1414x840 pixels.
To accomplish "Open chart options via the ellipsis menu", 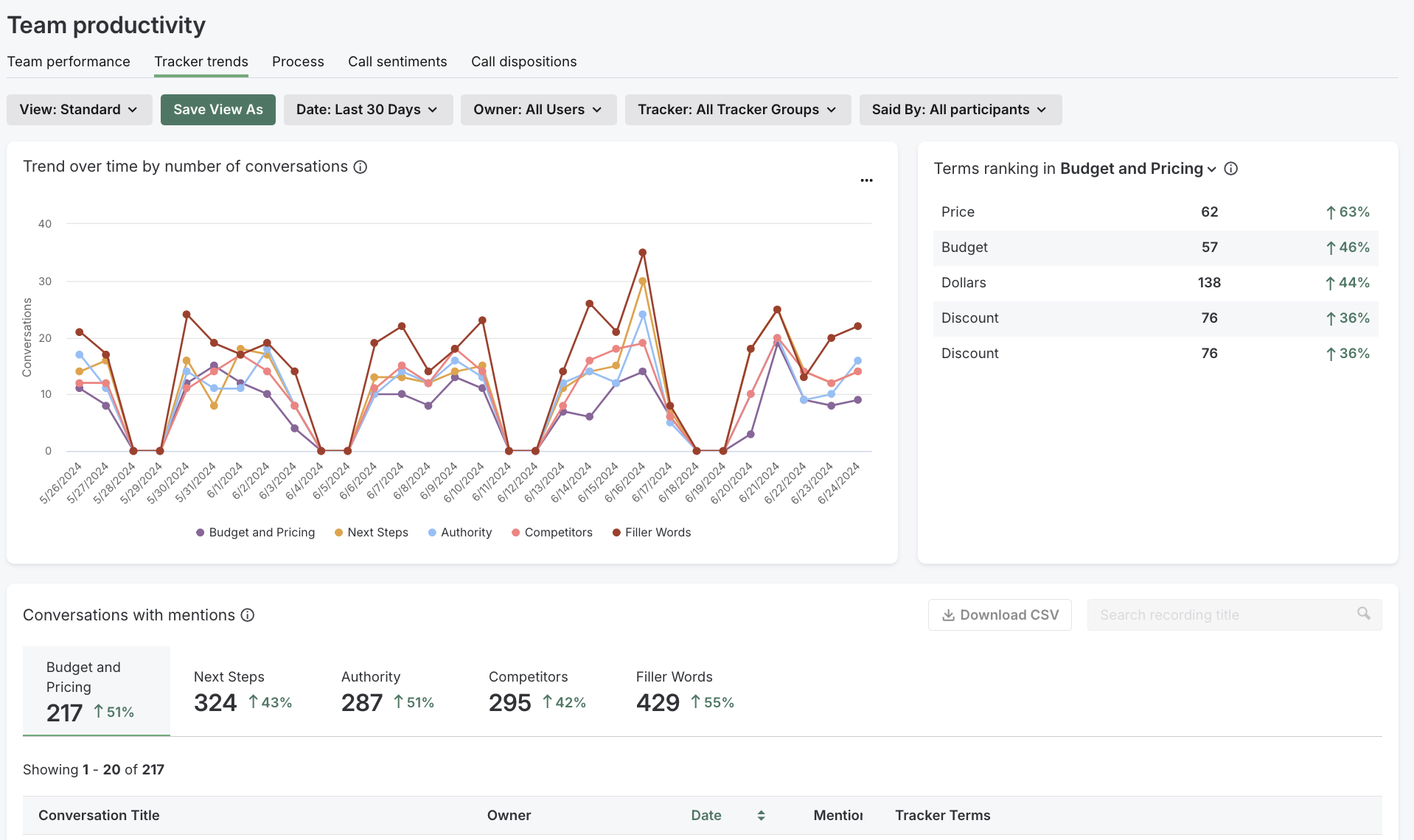I will (866, 180).
